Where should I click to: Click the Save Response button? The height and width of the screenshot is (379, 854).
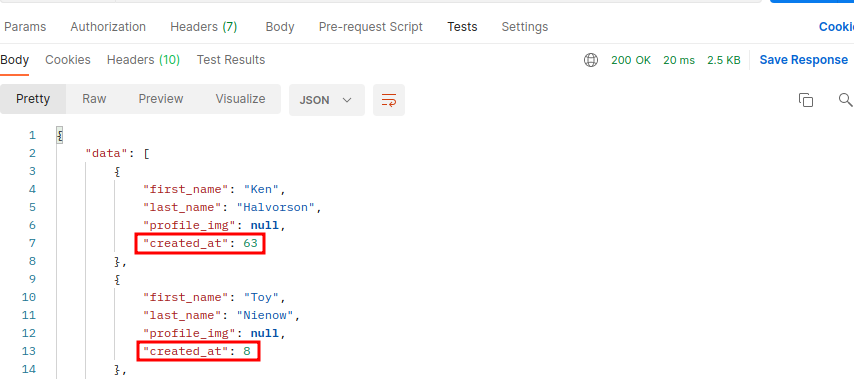pyautogui.click(x=803, y=60)
